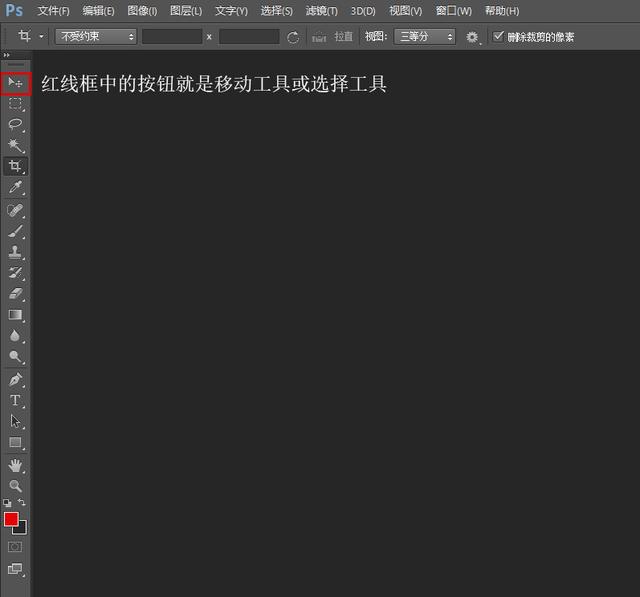Open the 三等分 view overlay dropdown

424,37
